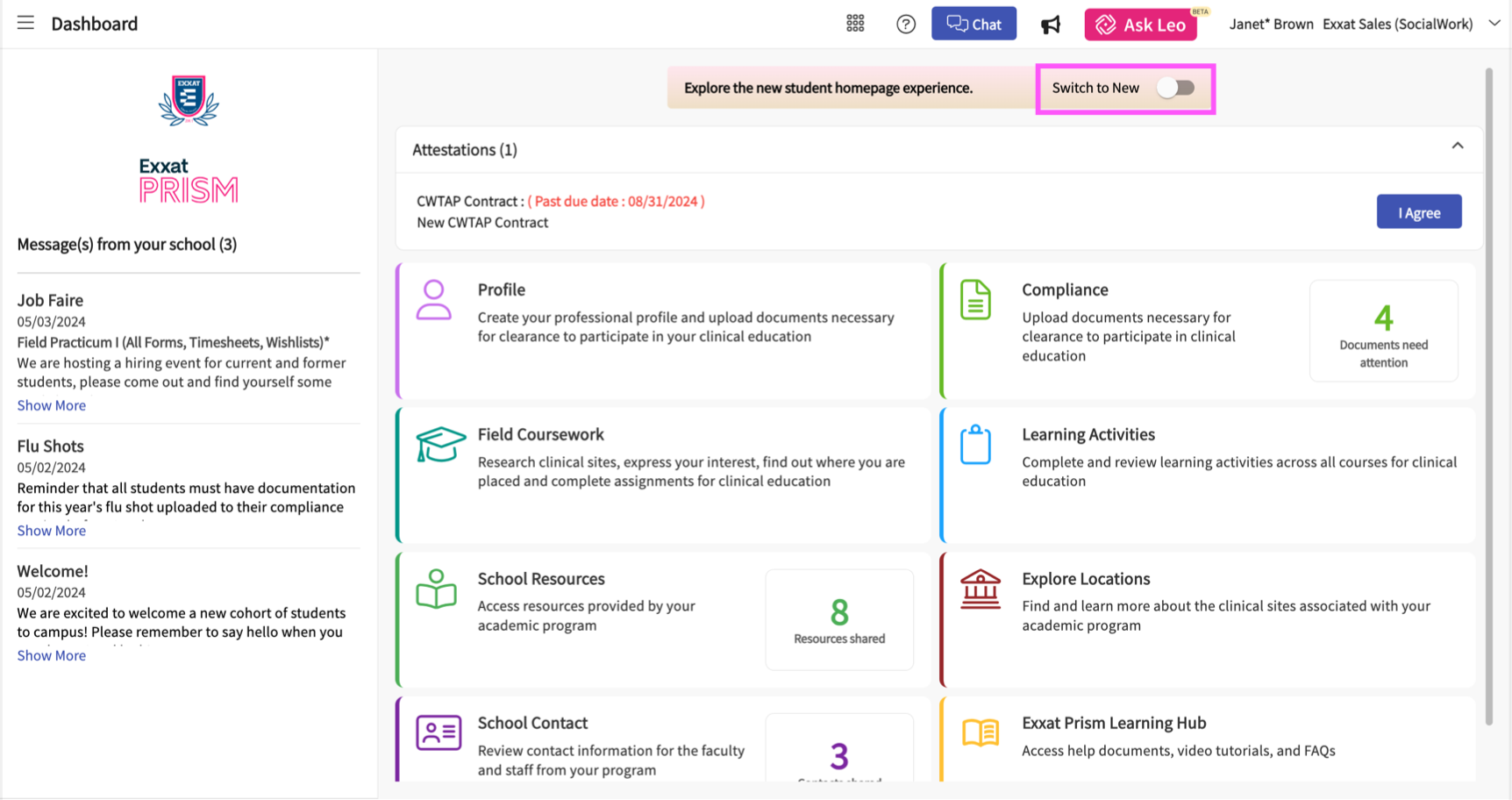Click the Explore Locations building icon
Screen dimensions: 1512x800
[981, 589]
